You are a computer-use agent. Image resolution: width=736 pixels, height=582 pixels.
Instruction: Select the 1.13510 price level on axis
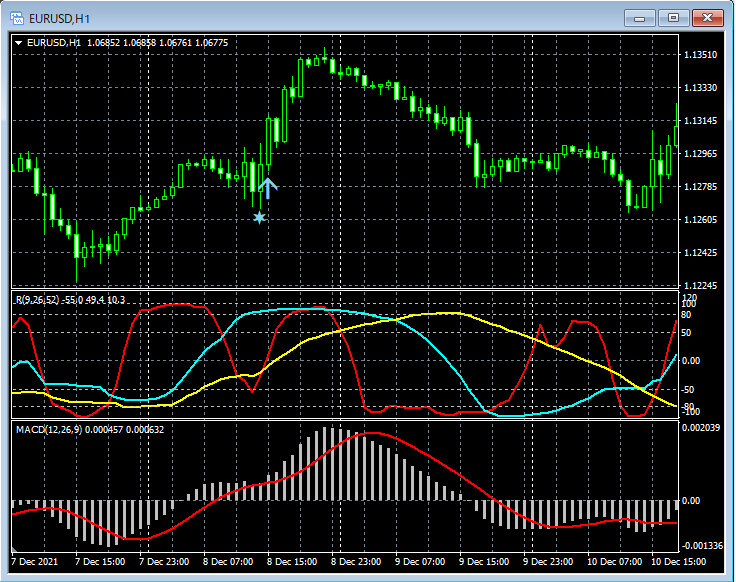pyautogui.click(x=701, y=55)
